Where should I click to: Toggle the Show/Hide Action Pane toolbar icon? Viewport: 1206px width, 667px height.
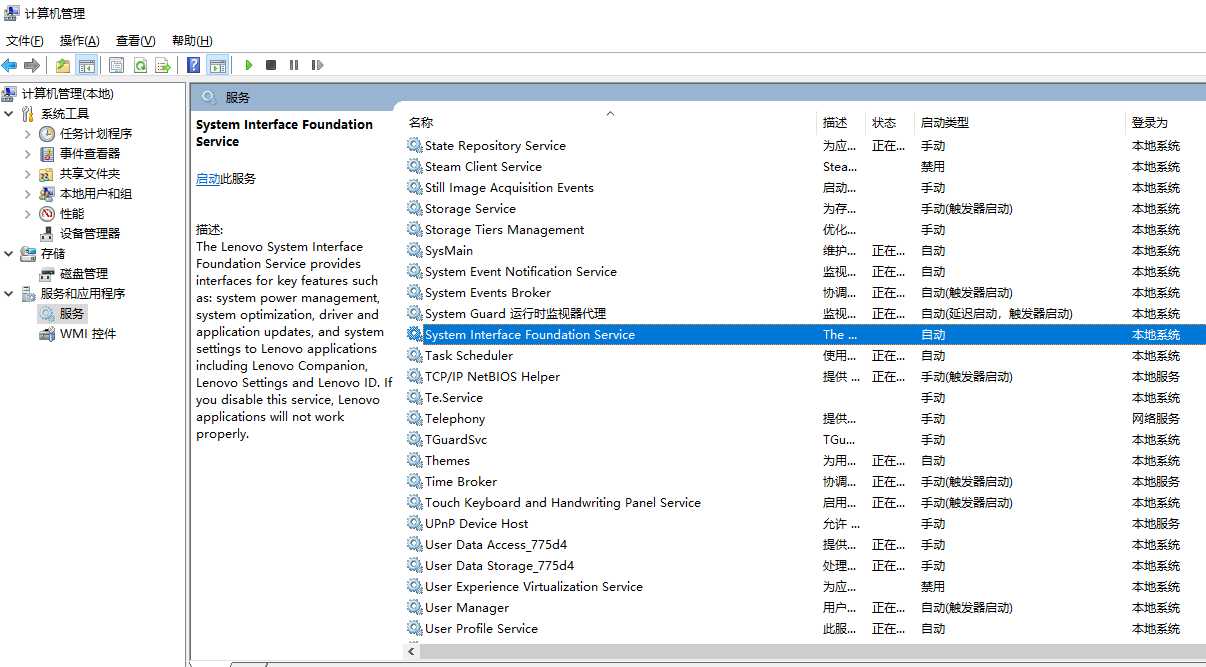coord(218,65)
